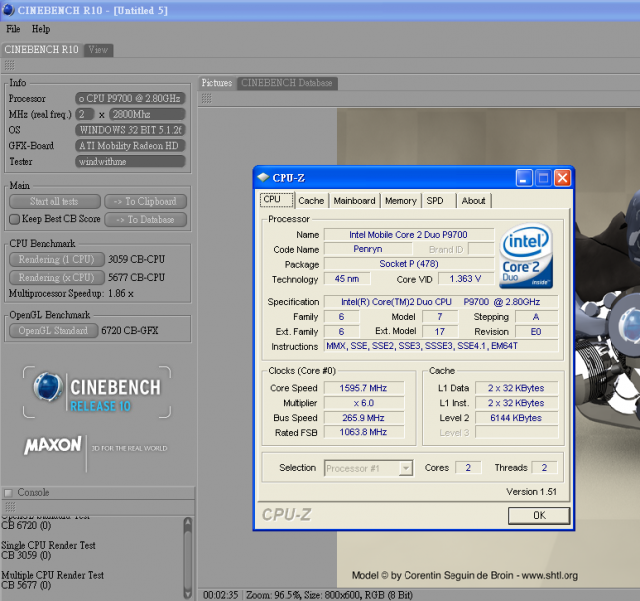Viewport: 640px width, 601px height.
Task: Click the GFX-Board info field
Action: (130, 146)
